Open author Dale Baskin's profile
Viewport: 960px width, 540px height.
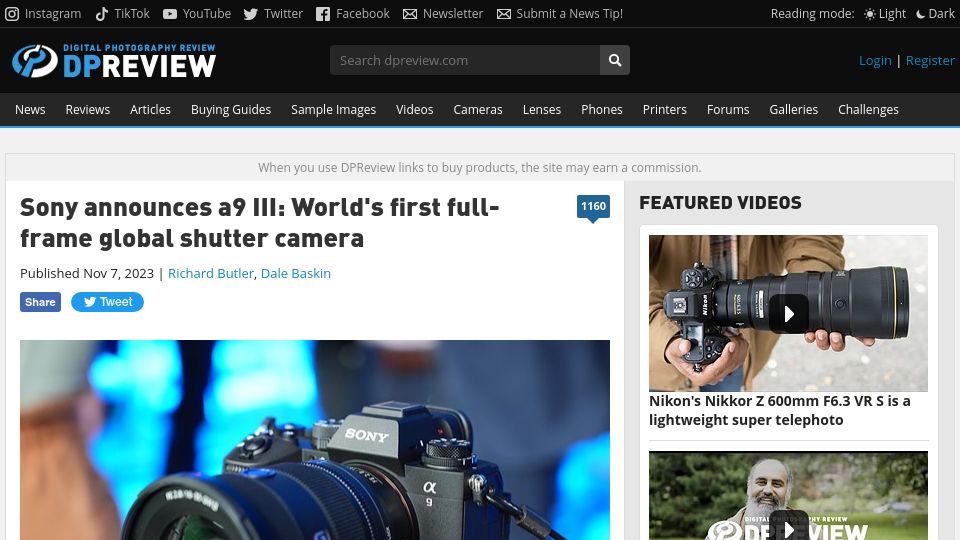296,273
